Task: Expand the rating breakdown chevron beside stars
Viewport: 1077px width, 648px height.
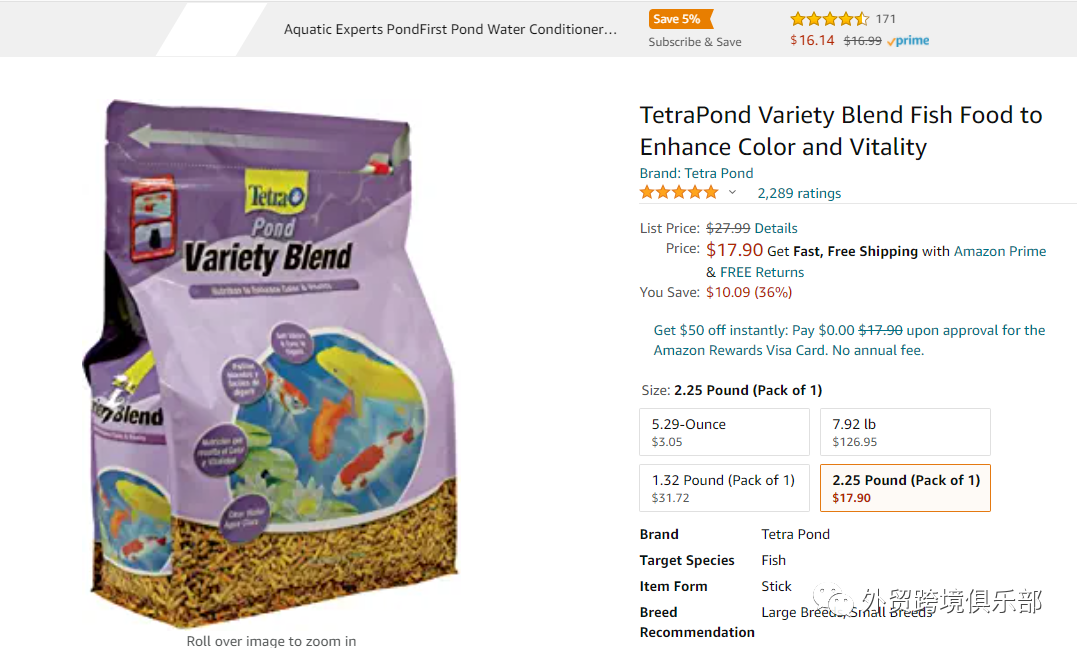Action: 732,192
